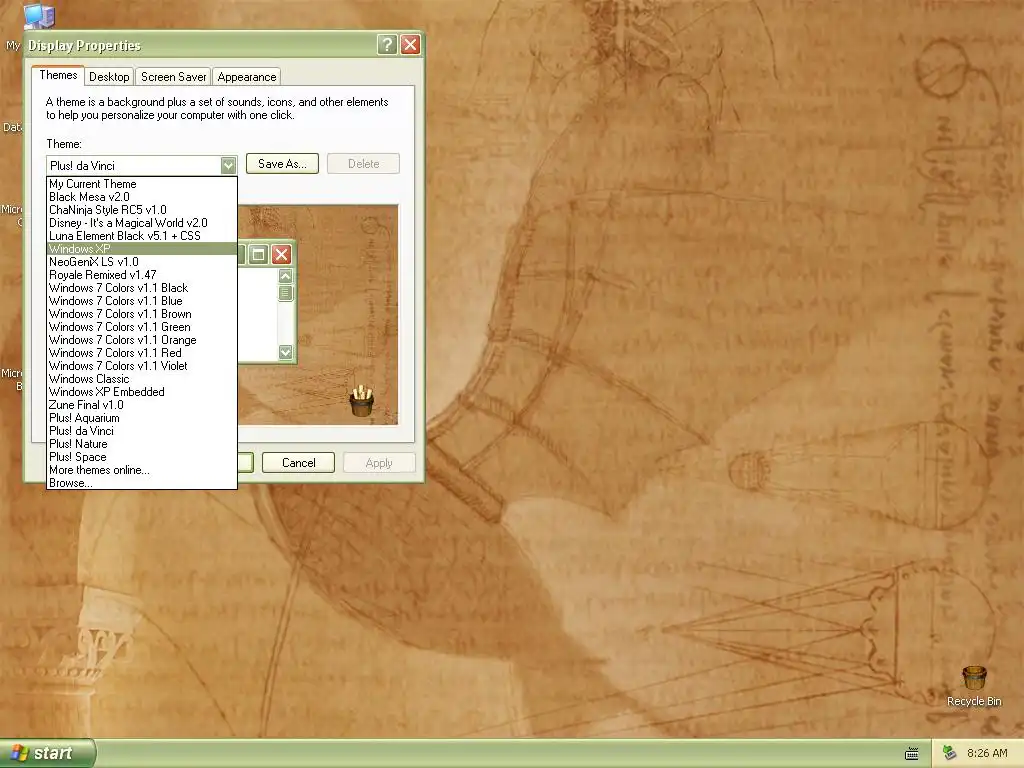This screenshot has width=1024, height=768.
Task: Pick the Plus! Aquarium theme
Action: coord(142,418)
